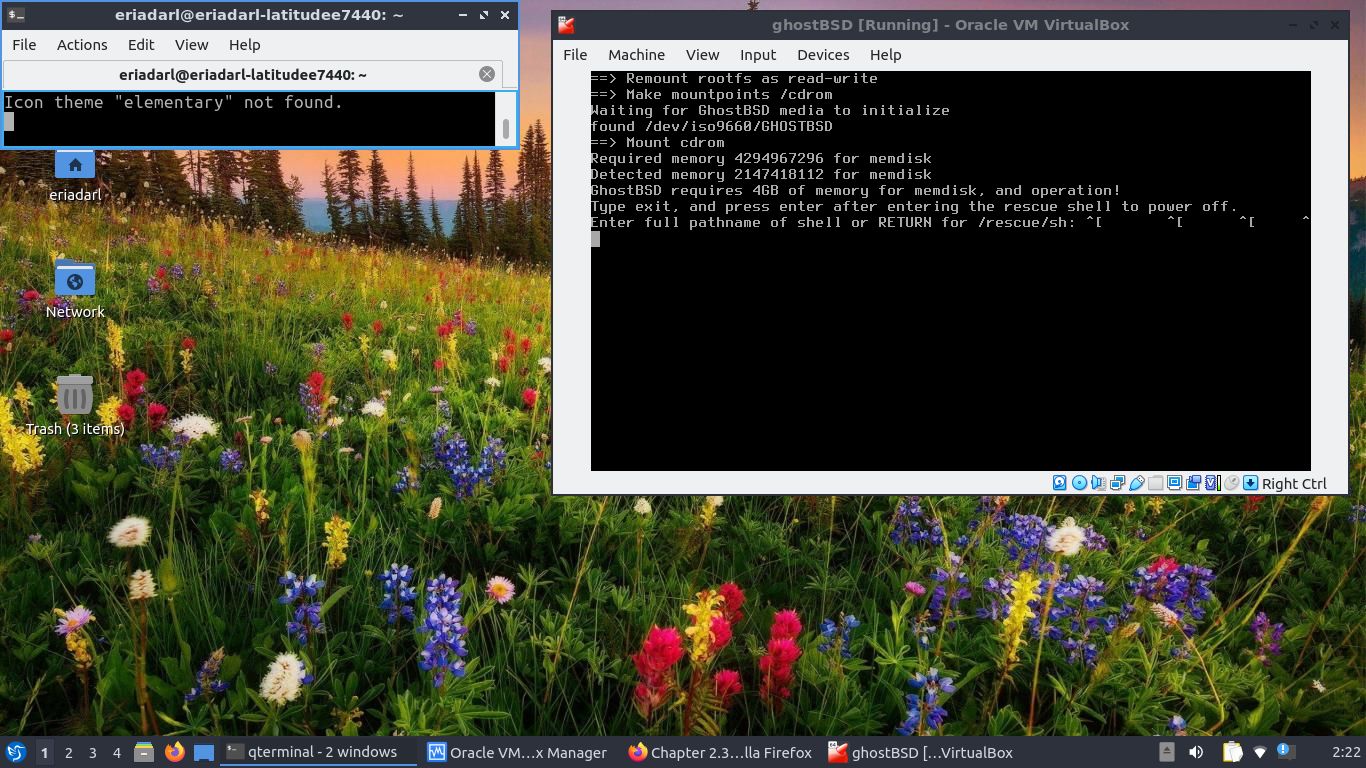Open the clipboard manager tray icon
This screenshot has width=1366, height=768.
point(1232,752)
